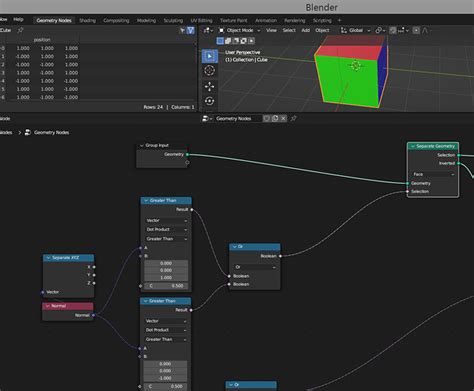The height and width of the screenshot is (391, 474).
Task: Add a new workspace with plus button
Action: 339,20
